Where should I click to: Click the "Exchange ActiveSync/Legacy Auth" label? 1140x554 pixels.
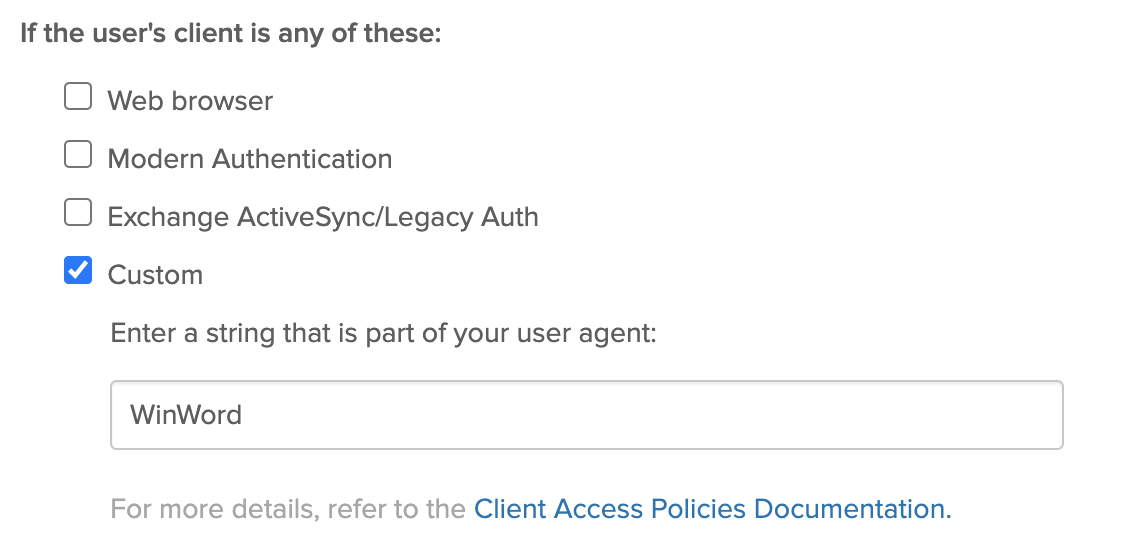322,217
